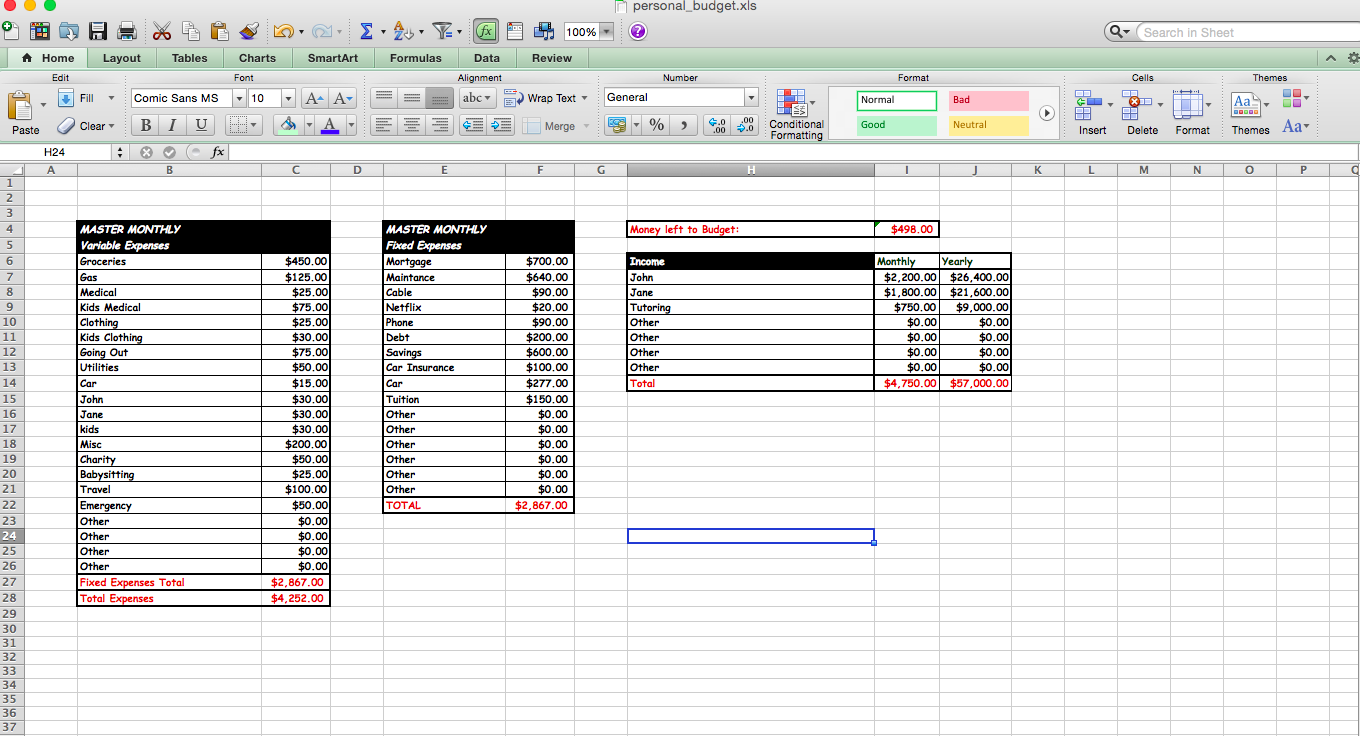Open the zoom 100% dropdown
Viewport: 1360px width, 736px height.
[606, 32]
